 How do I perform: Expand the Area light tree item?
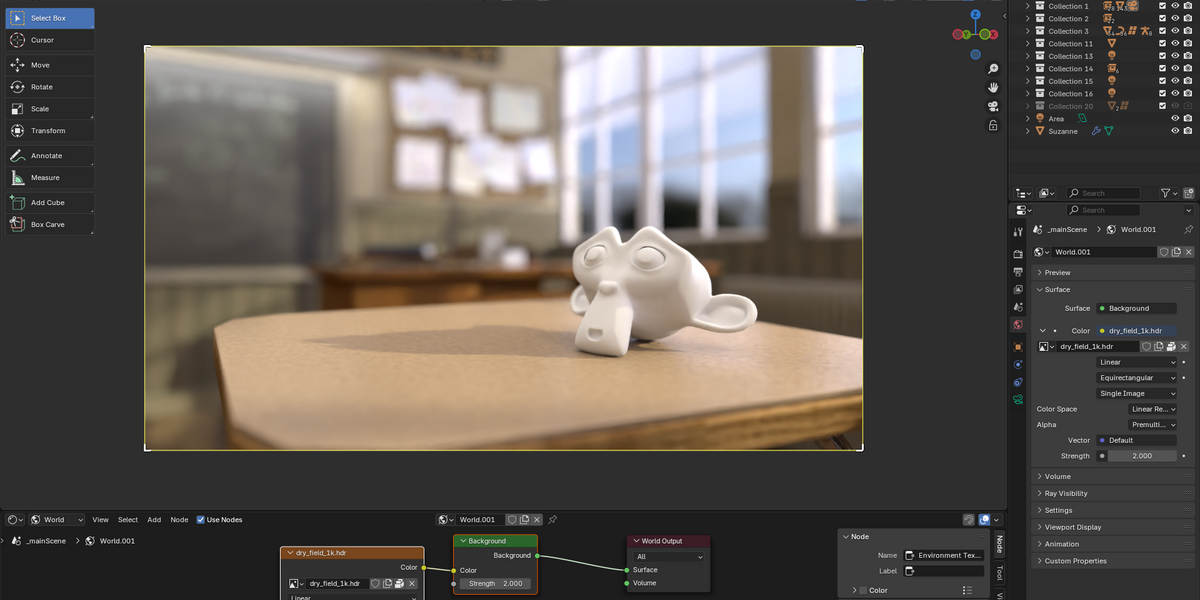pos(1027,119)
